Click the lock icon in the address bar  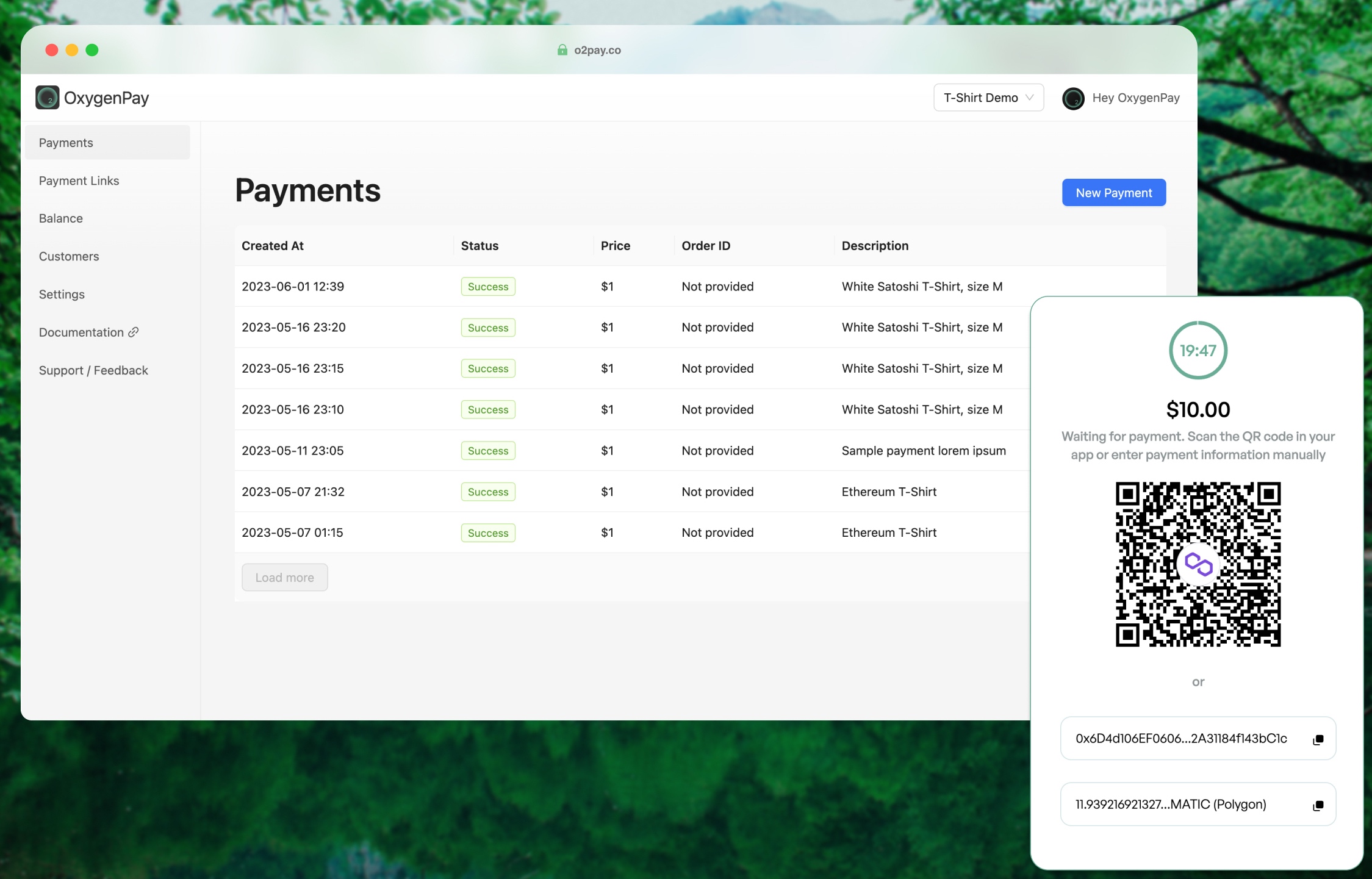click(x=562, y=50)
